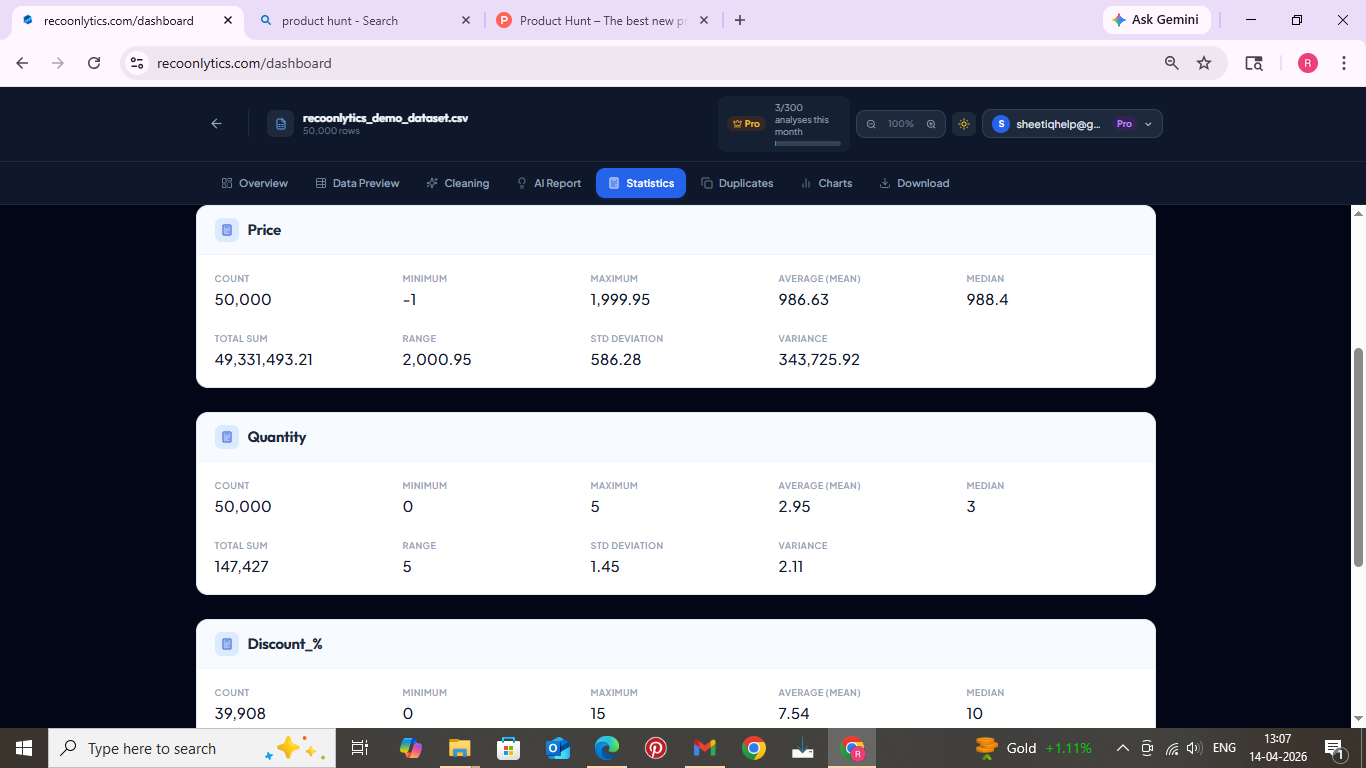
Task: Close the product hunt Search tab
Action: point(466,20)
